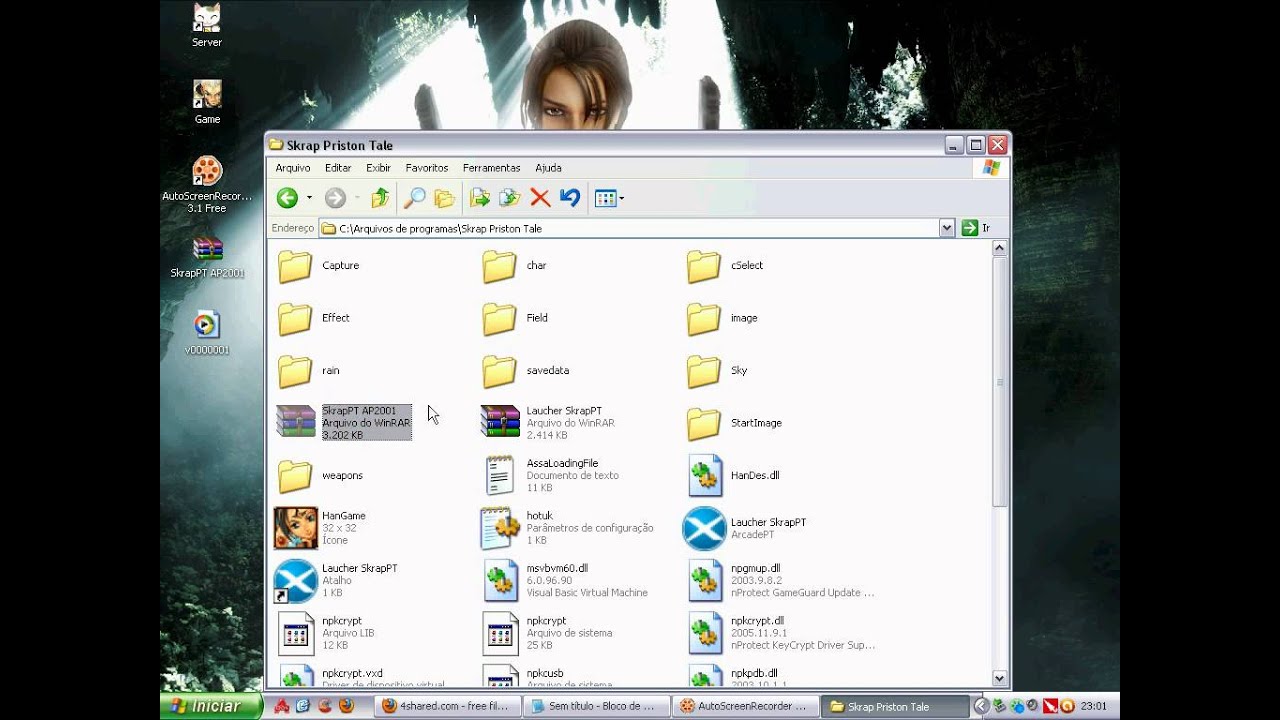This screenshot has height=720, width=1280.
Task: Open SkrapPT AP2001 desktop archive
Action: pyautogui.click(x=207, y=256)
